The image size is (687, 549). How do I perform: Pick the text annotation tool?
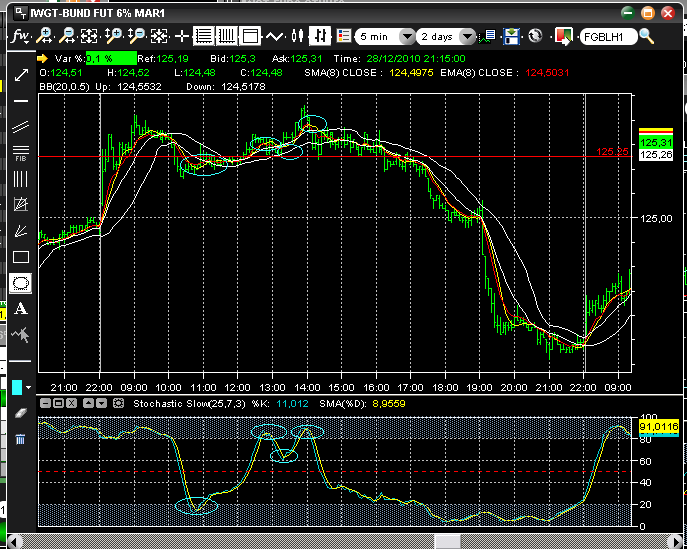click(21, 309)
